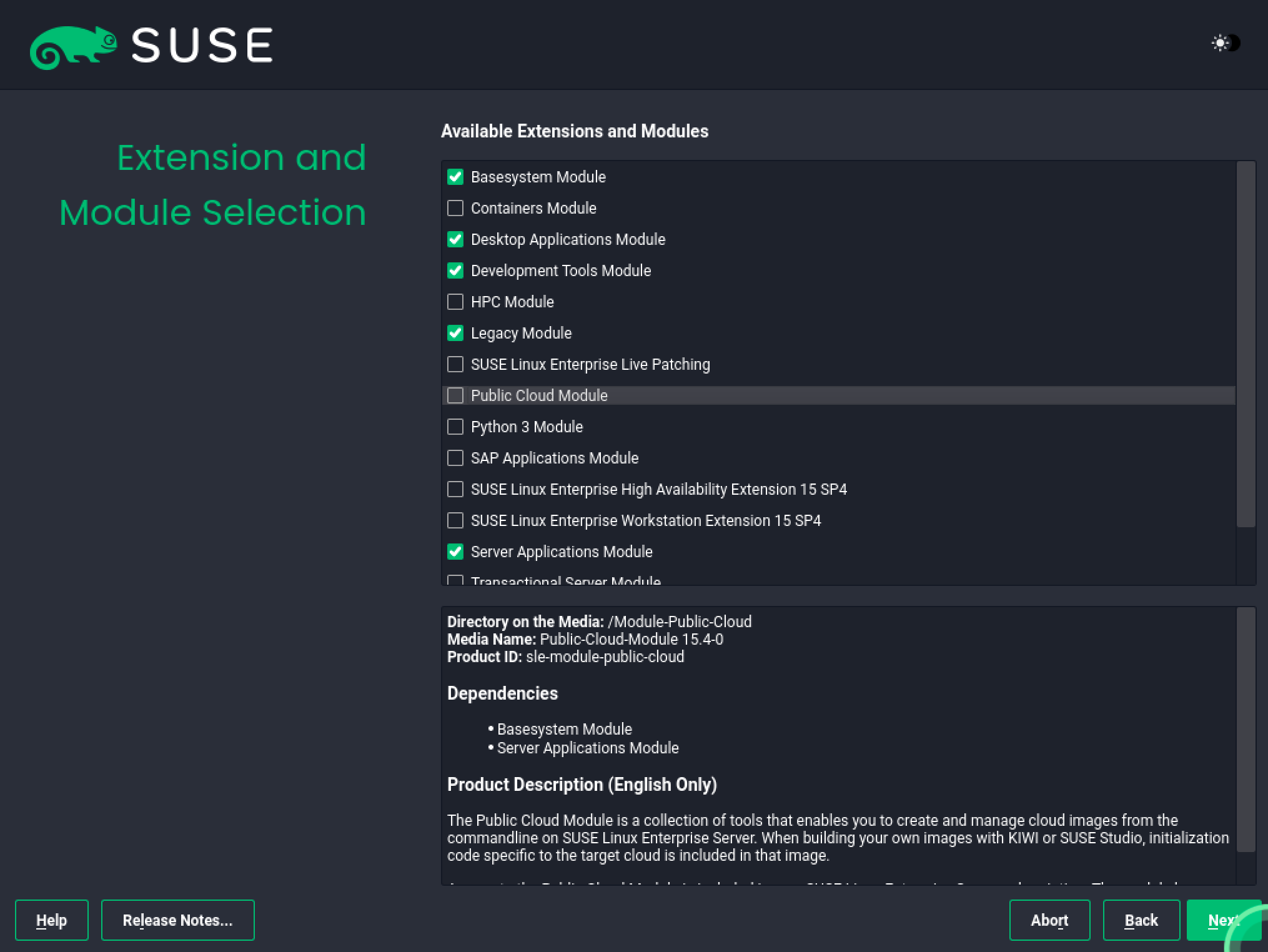Go Back to previous step

[1141, 920]
